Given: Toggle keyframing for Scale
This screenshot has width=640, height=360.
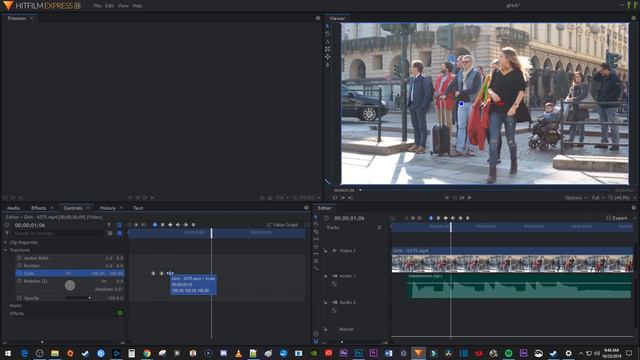Looking at the screenshot, I should coord(19,273).
